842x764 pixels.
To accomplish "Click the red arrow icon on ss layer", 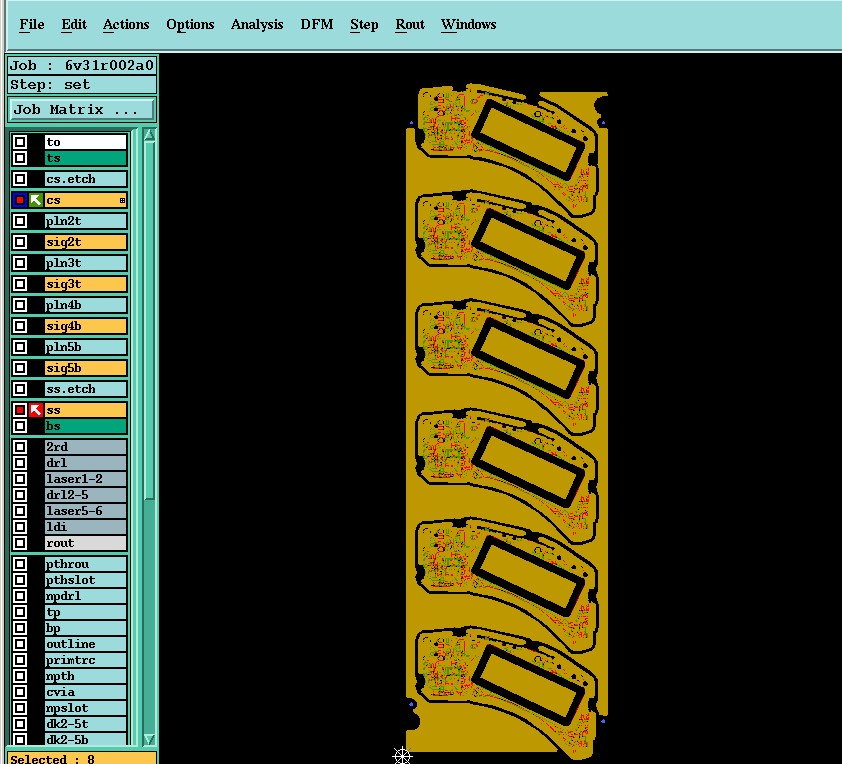I will click(x=35, y=410).
